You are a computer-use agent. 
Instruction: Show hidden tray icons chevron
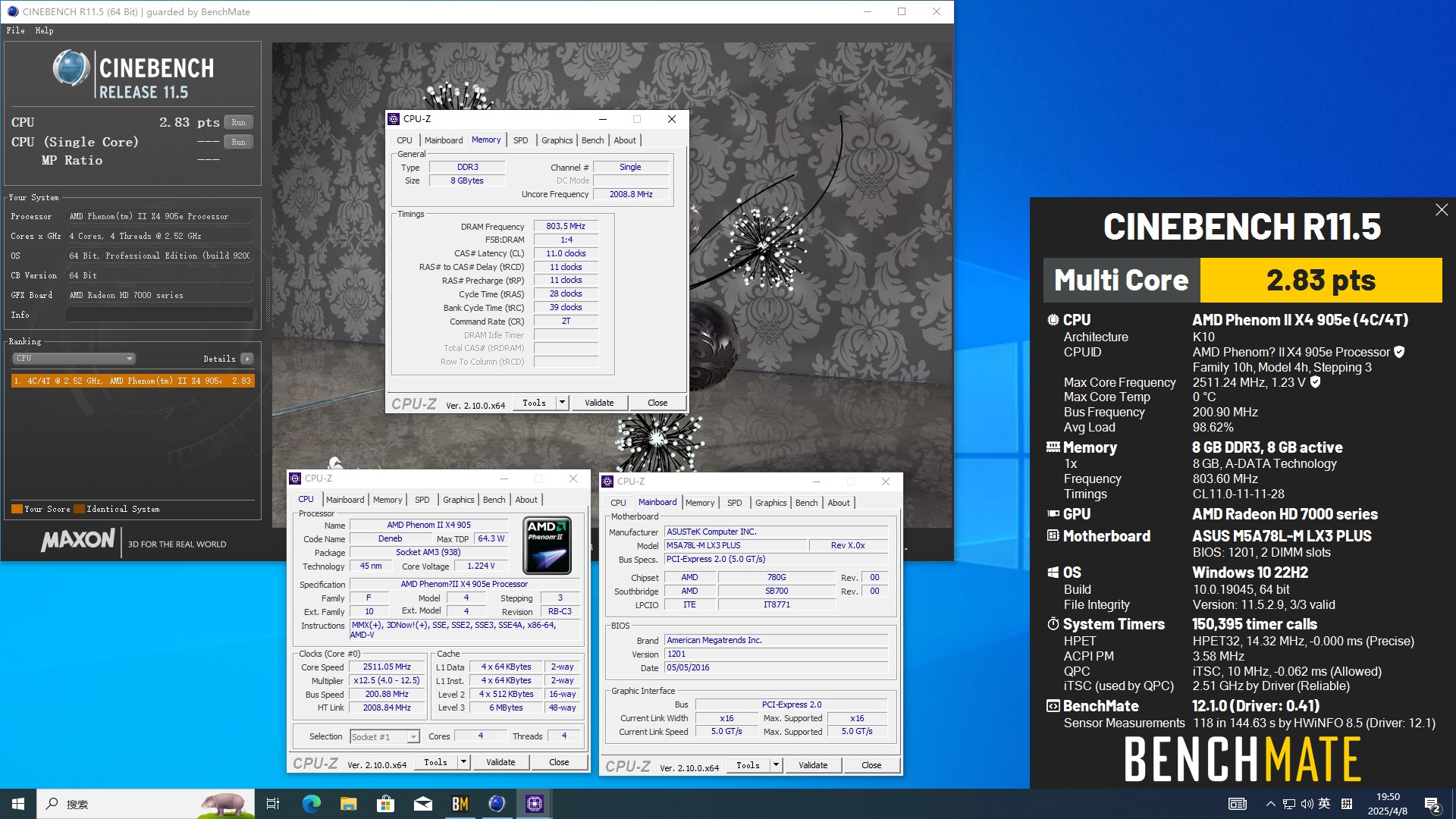1270,804
